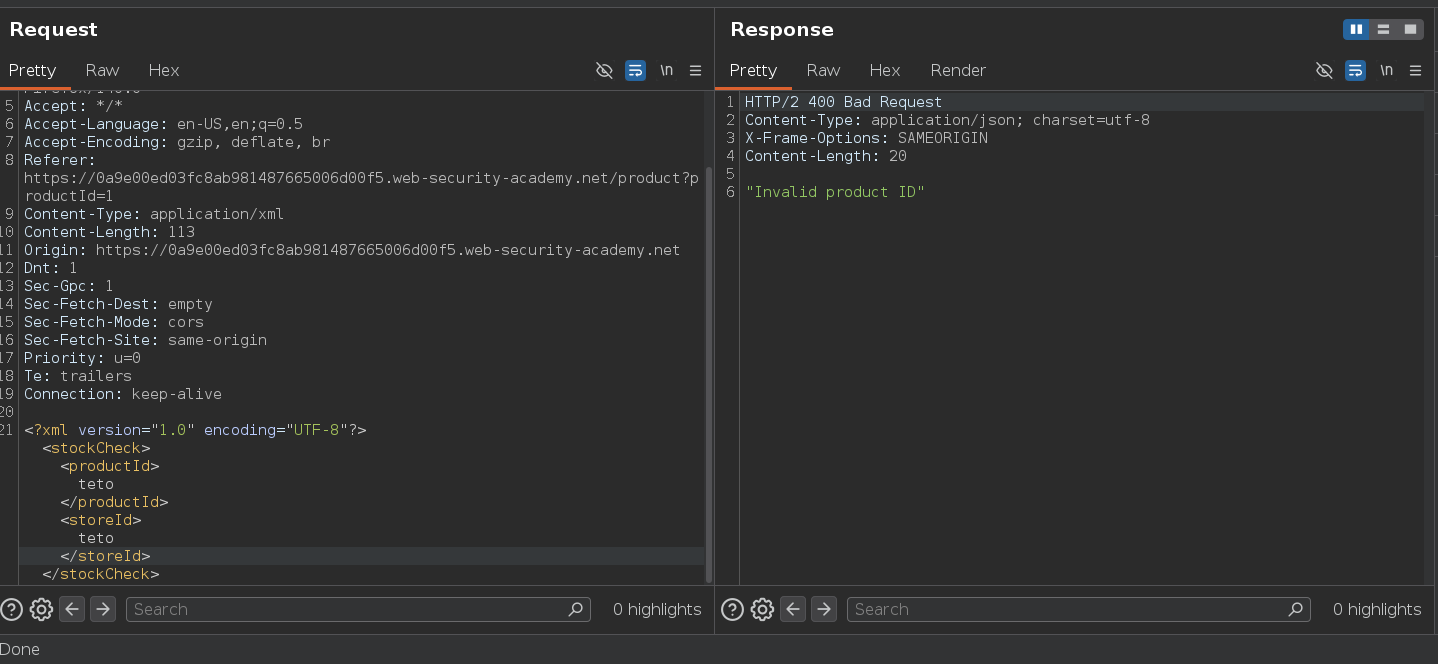
Task: Select side-by-side layout icon
Action: [1356, 29]
